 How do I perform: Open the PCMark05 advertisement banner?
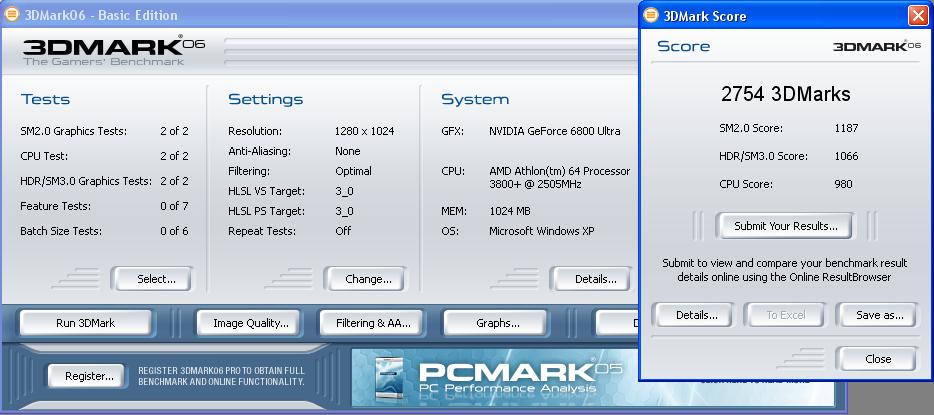pos(592,379)
